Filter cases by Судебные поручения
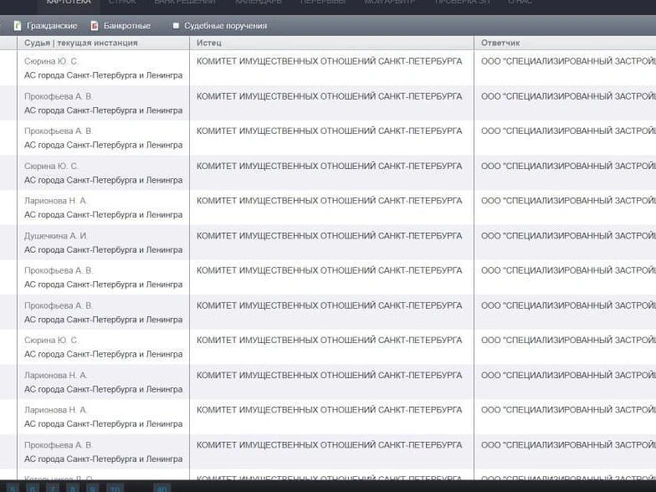The image size is (656, 492). coord(220,26)
